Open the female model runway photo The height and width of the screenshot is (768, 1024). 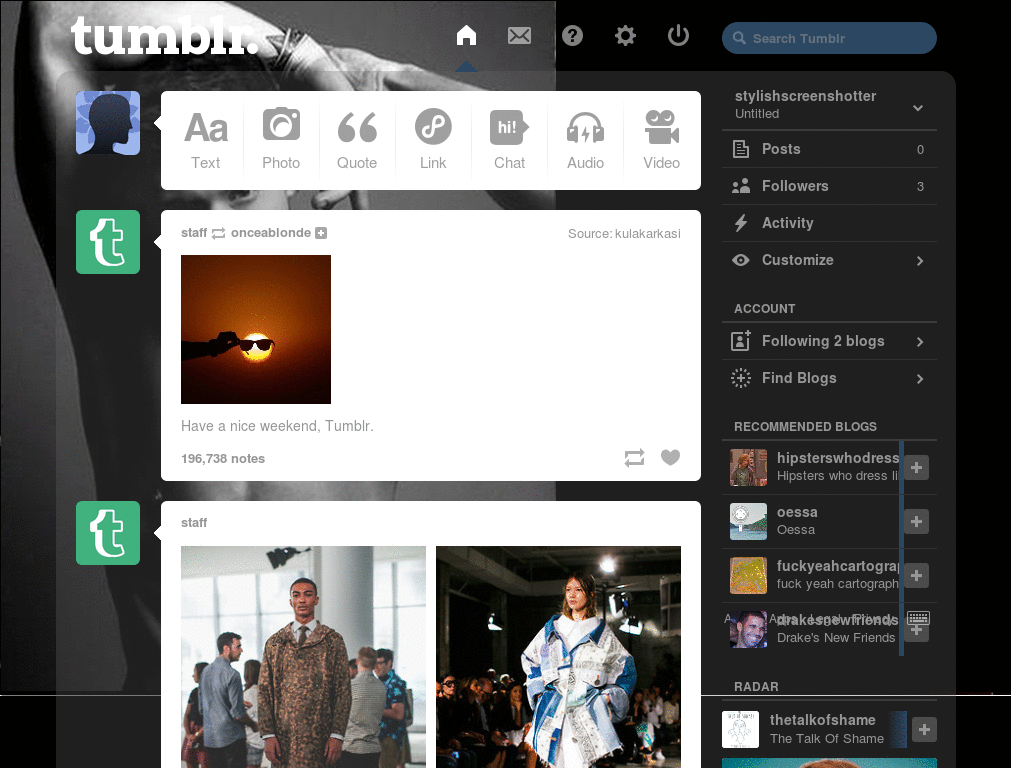(558, 657)
